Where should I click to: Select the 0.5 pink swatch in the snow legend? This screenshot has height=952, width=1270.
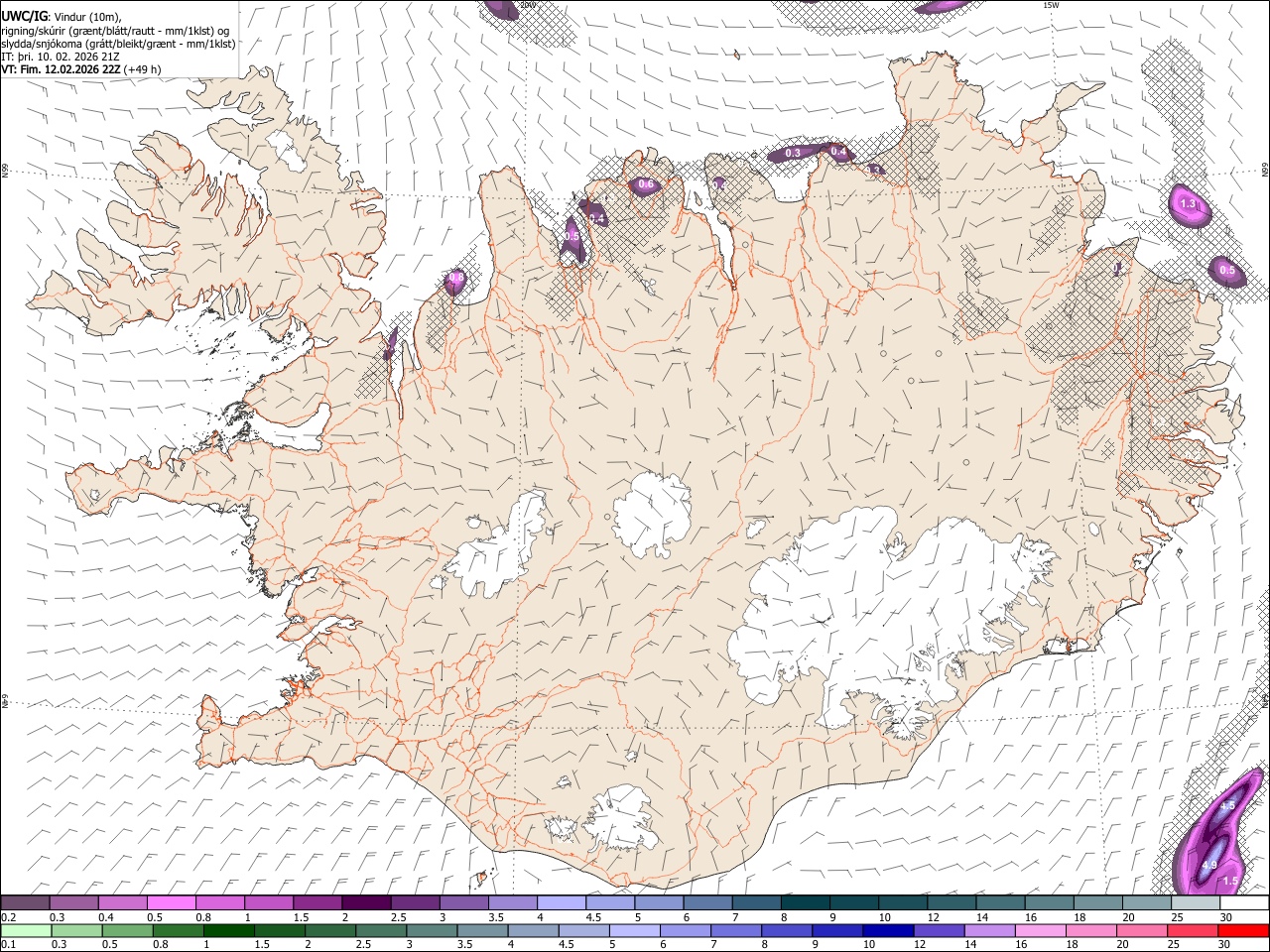tap(172, 903)
